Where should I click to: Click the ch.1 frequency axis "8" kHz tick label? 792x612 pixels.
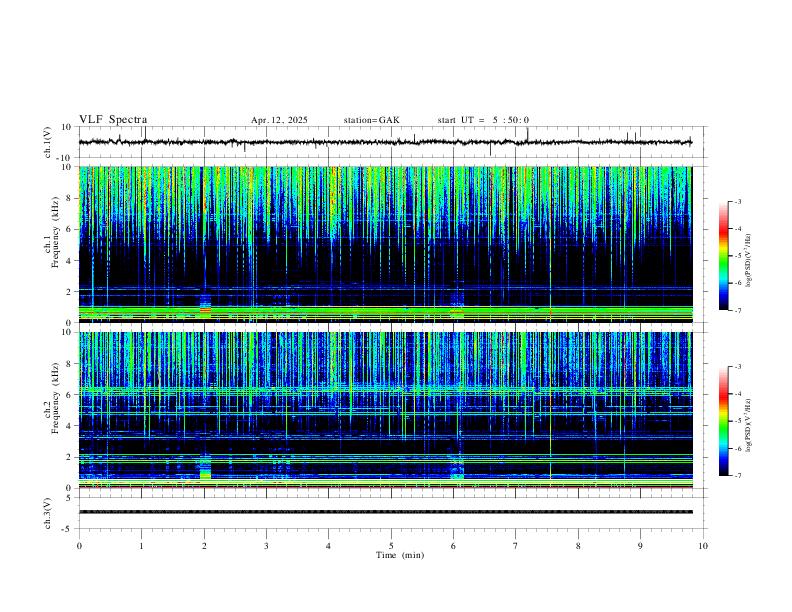[69, 198]
